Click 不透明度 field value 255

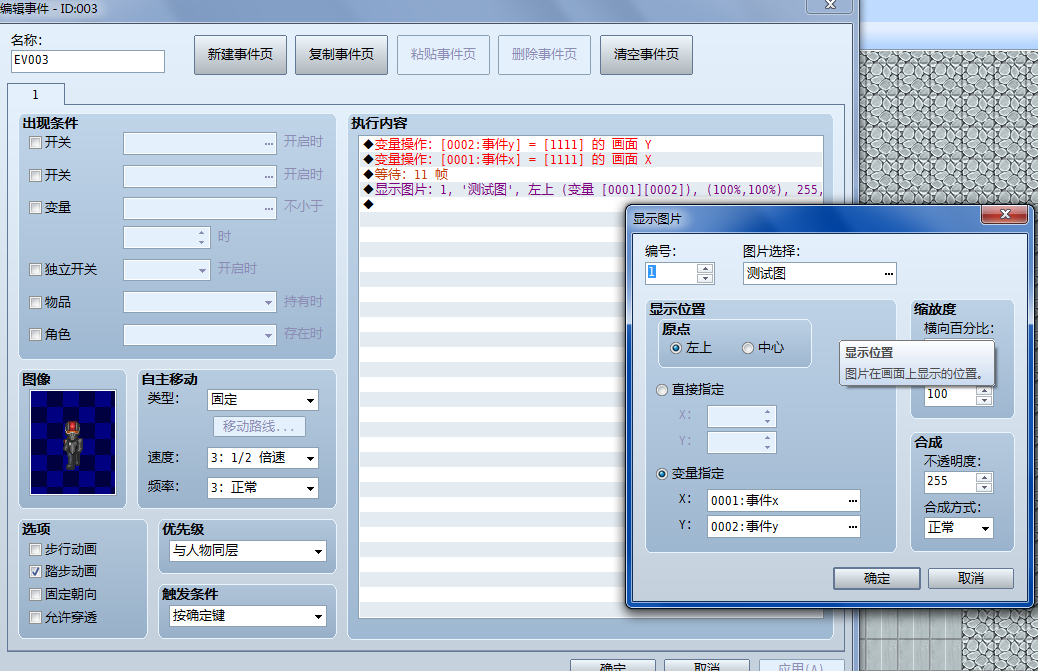tap(951, 482)
